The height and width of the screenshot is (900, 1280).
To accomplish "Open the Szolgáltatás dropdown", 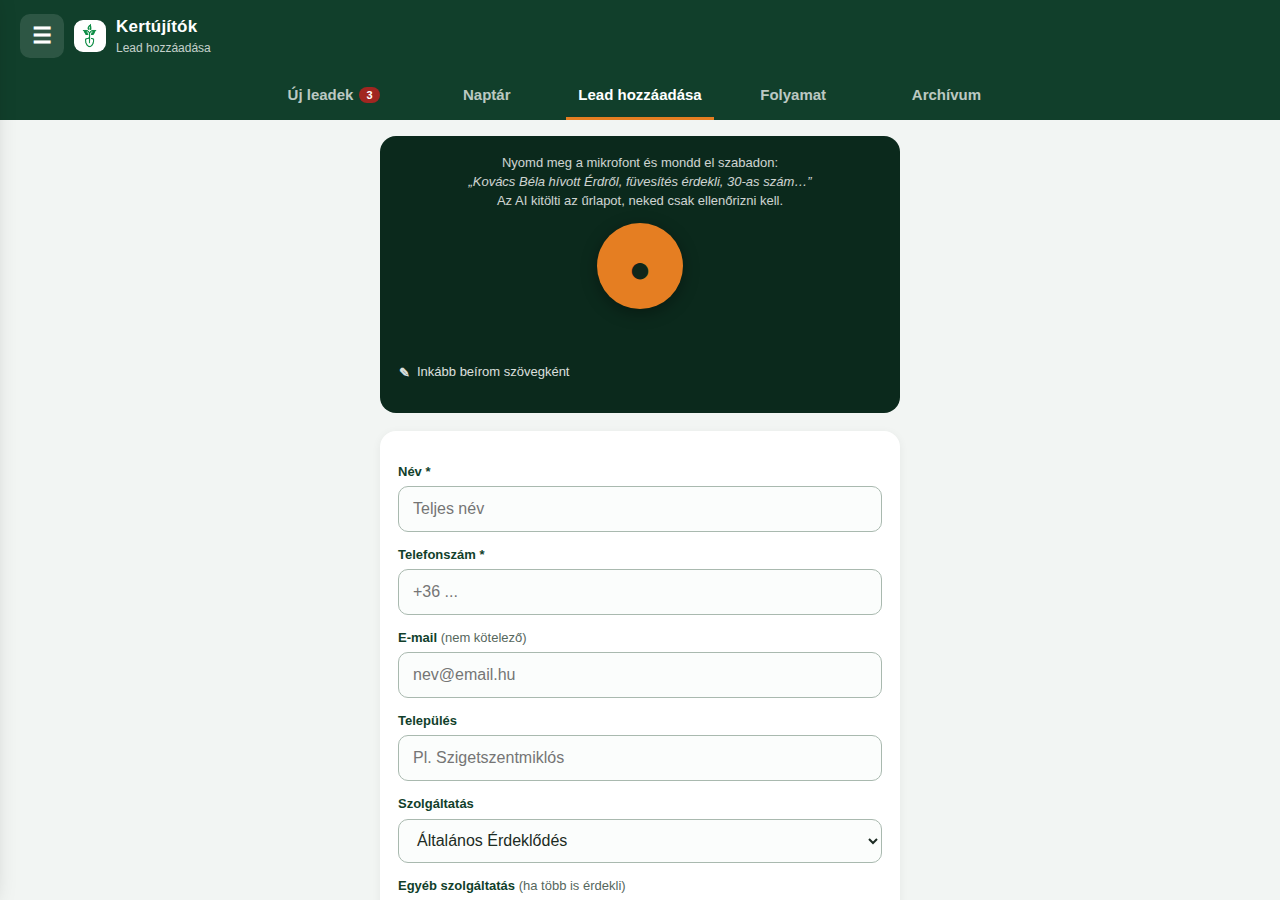I will pos(640,841).
